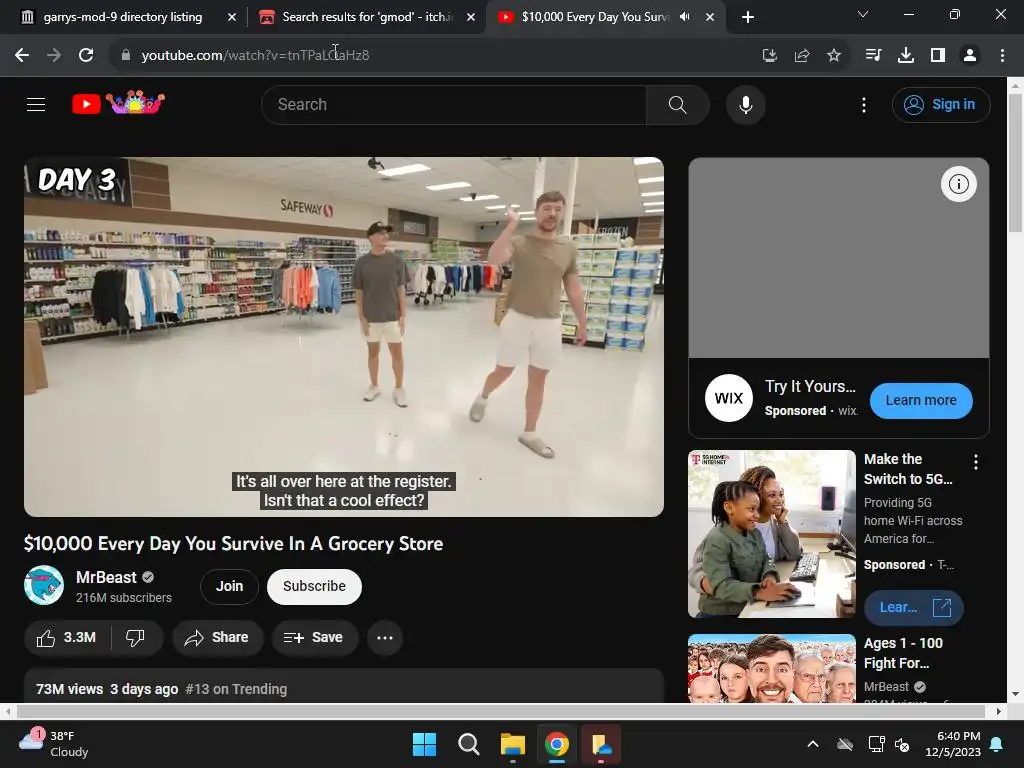Subscribe to the MrBeast channel
This screenshot has width=1024, height=768.
point(314,586)
